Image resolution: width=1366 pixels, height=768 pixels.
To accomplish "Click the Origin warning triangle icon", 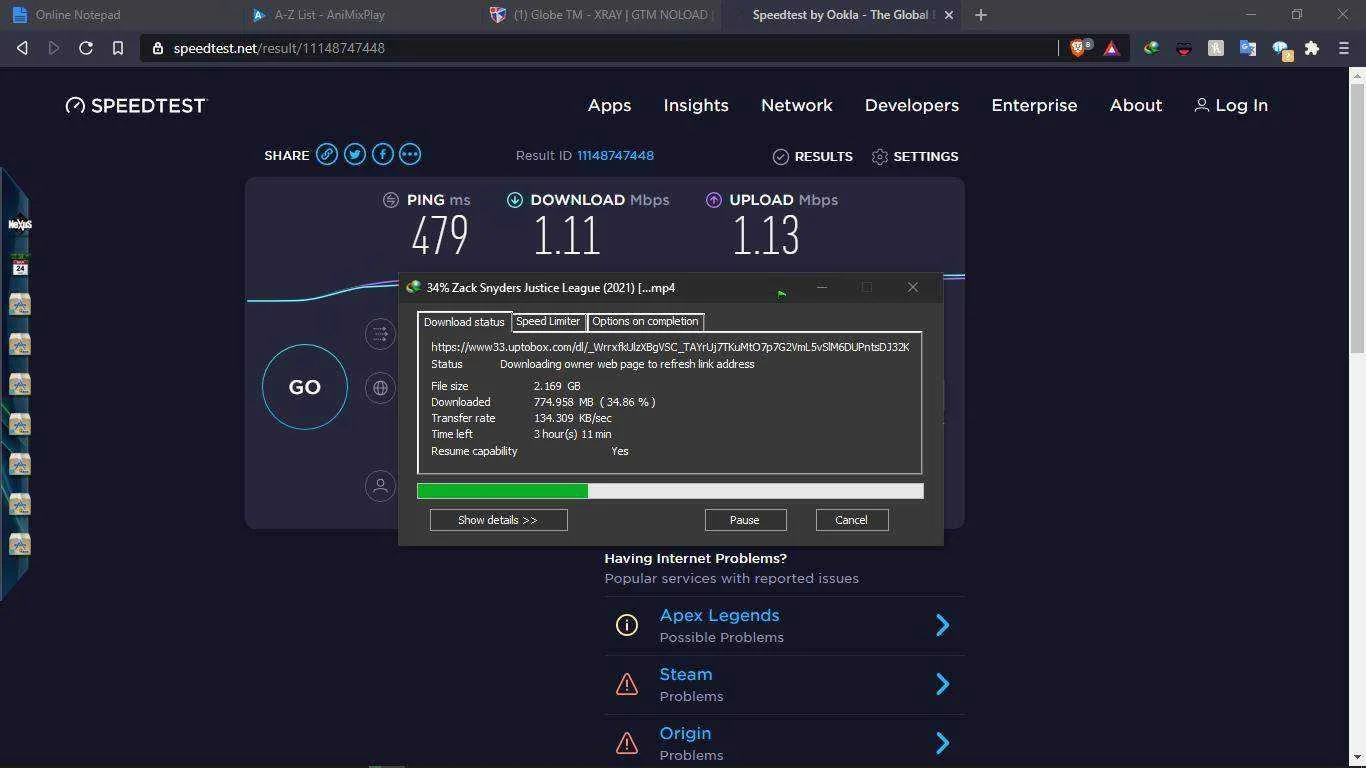I will tap(627, 743).
